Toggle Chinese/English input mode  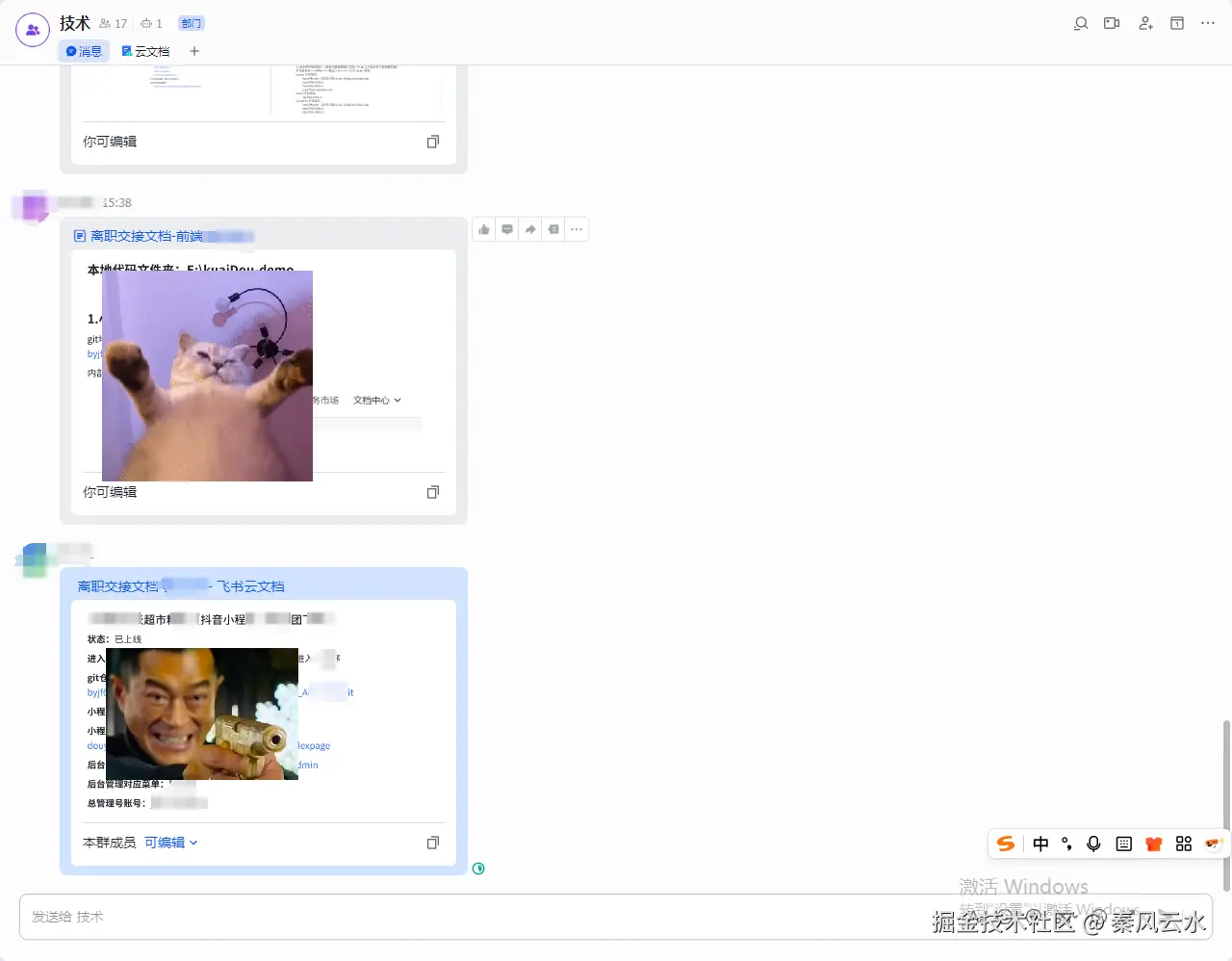[x=1040, y=844]
